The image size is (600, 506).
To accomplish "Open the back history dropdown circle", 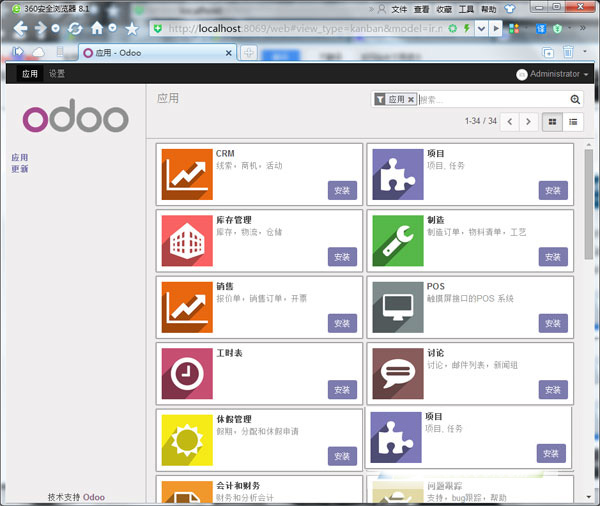I will pos(55,28).
